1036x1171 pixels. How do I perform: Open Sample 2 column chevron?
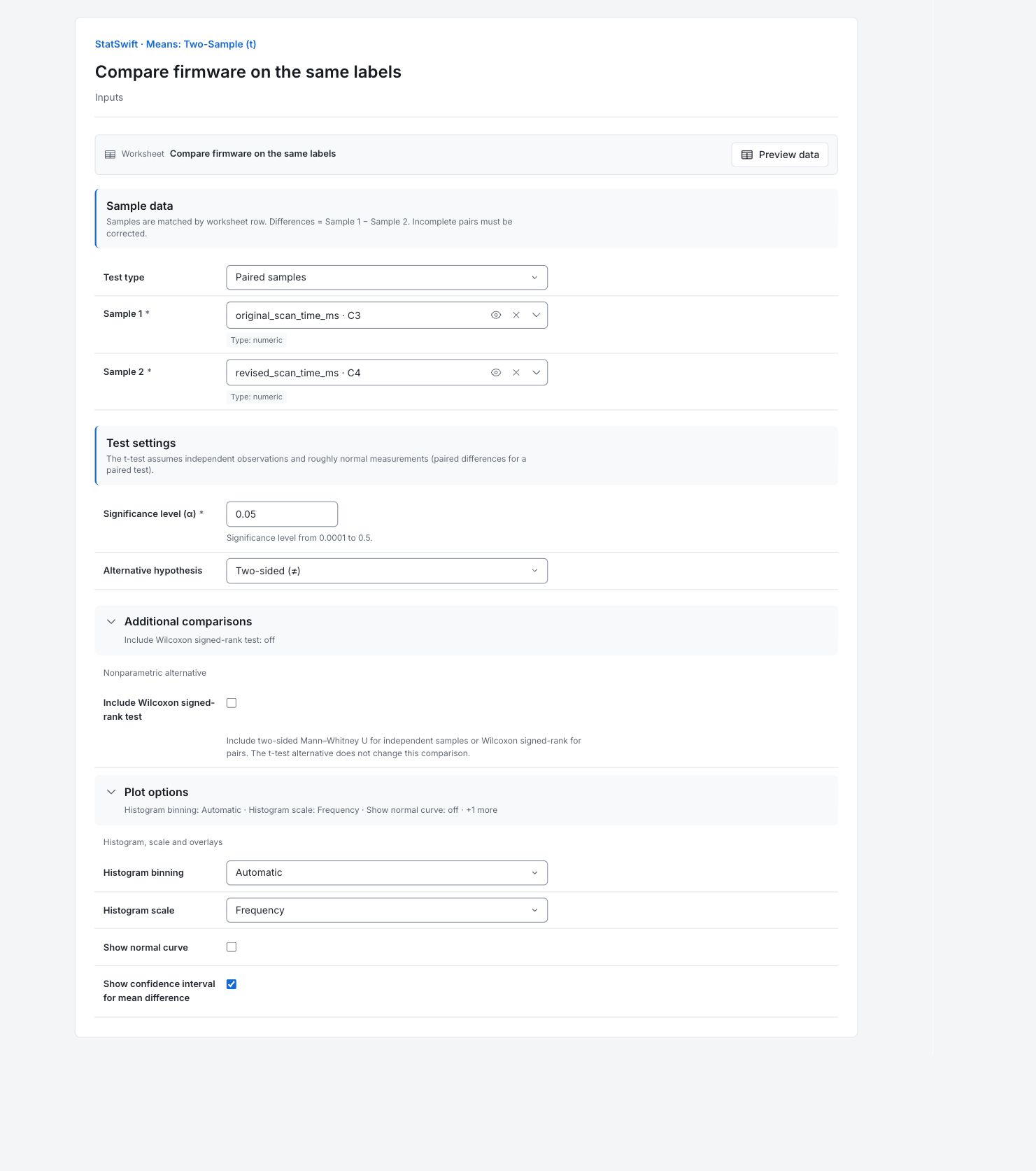coord(537,373)
